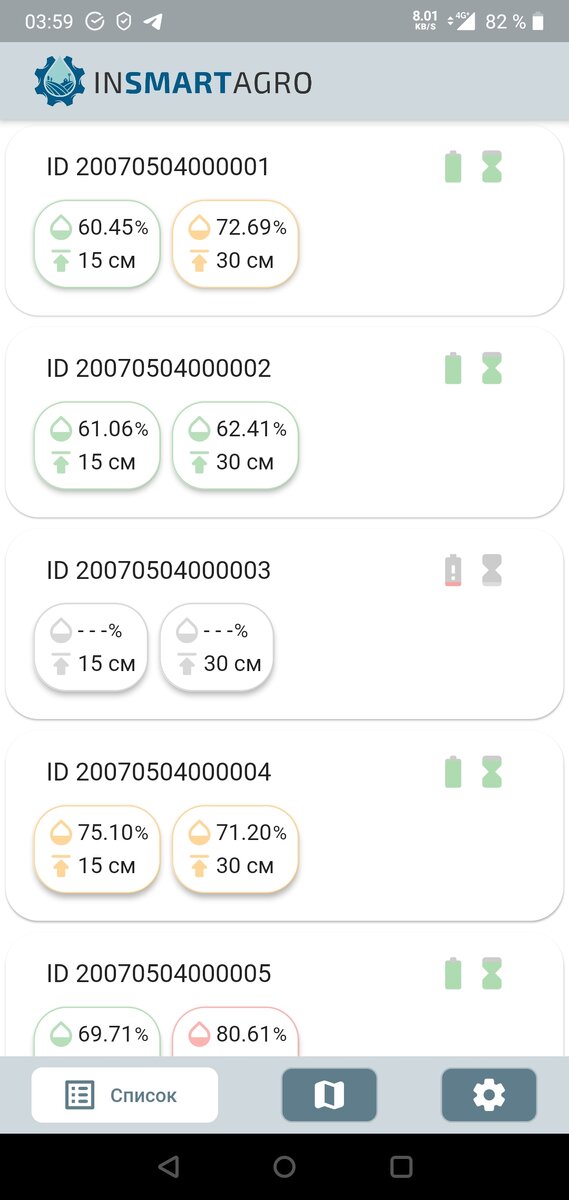Tap hourglass icon of sensor 20070504000002

[491, 368]
